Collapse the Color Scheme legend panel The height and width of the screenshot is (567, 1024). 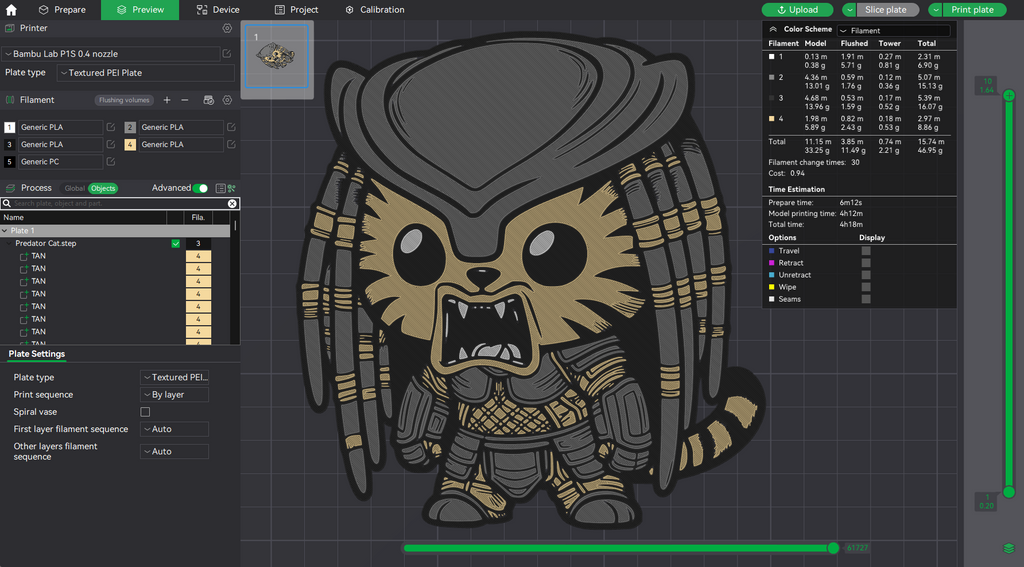coord(773,29)
